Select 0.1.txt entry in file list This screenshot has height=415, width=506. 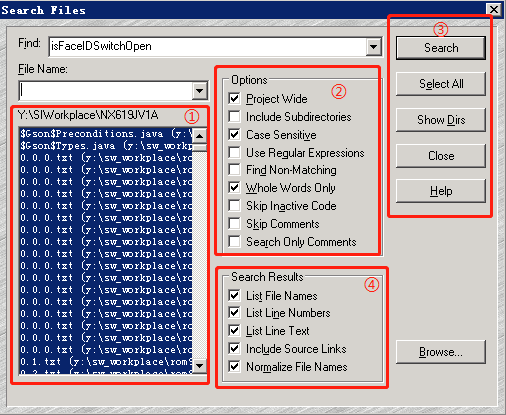(106, 362)
